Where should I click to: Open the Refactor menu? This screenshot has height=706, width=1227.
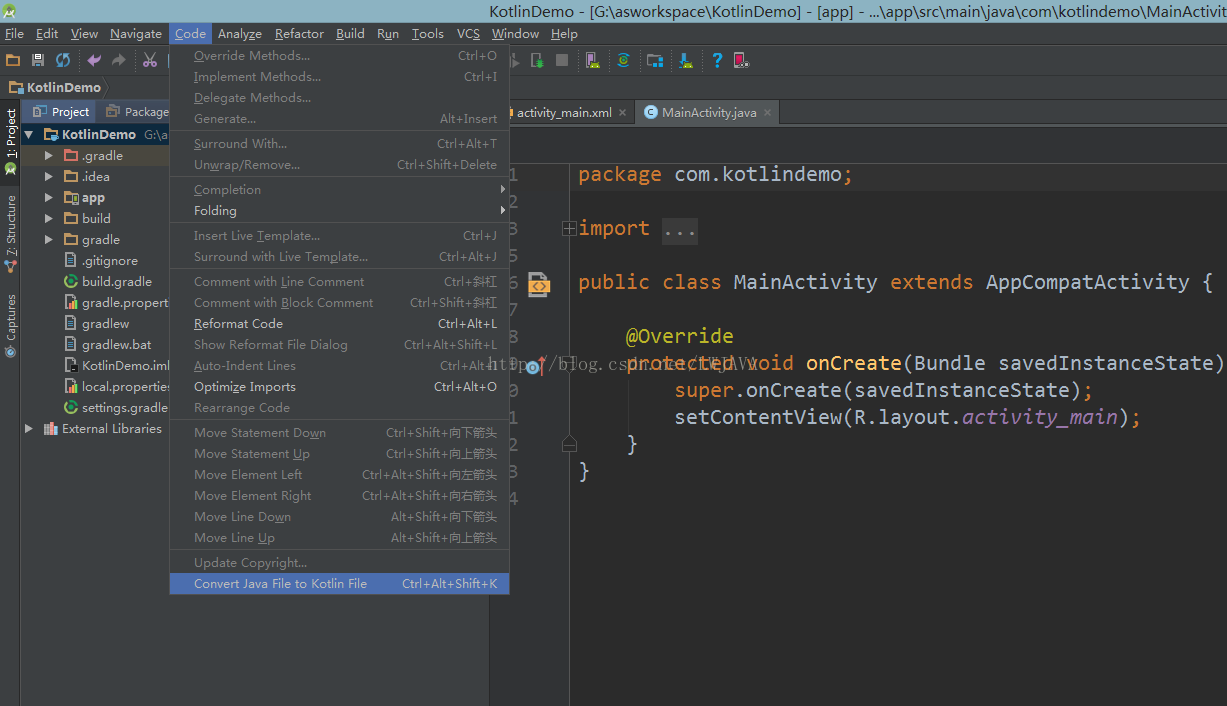[300, 33]
